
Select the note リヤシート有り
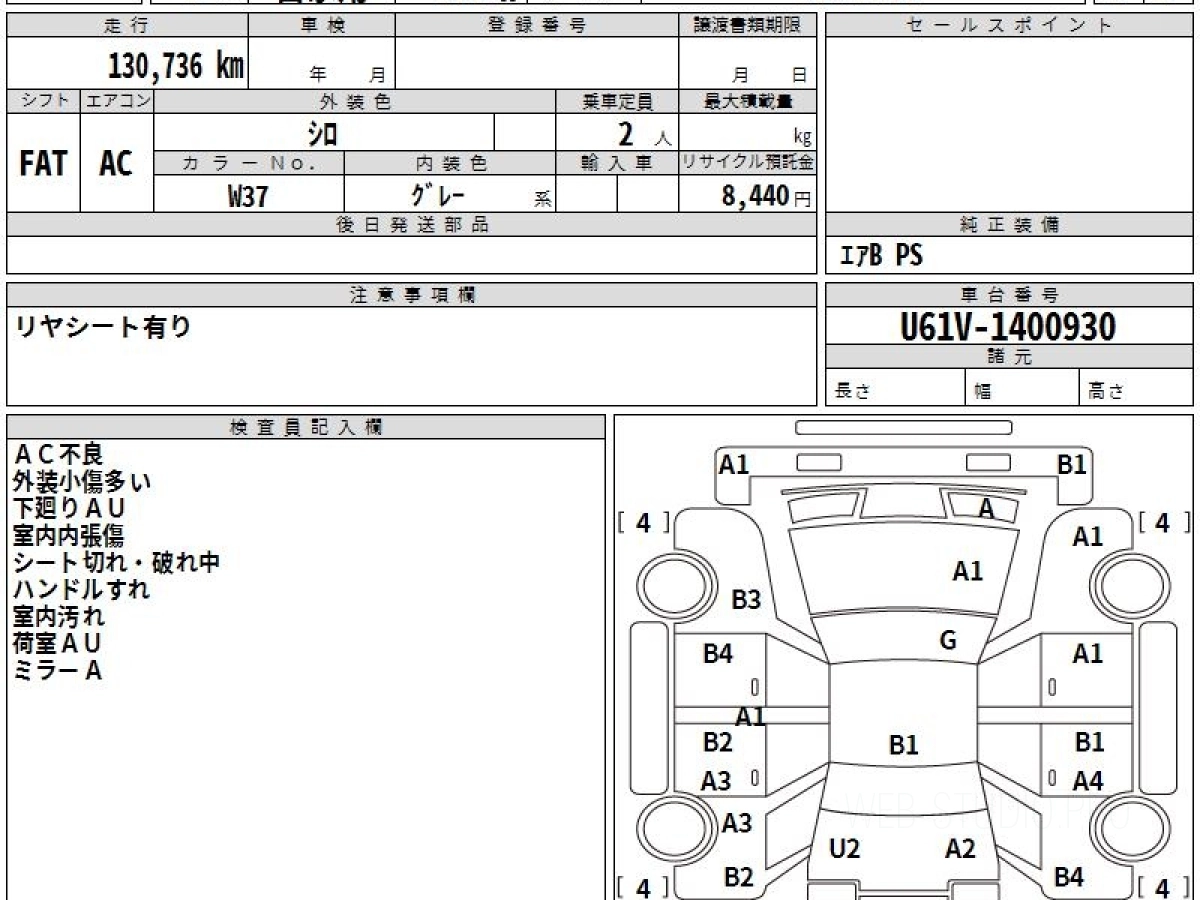102,326
